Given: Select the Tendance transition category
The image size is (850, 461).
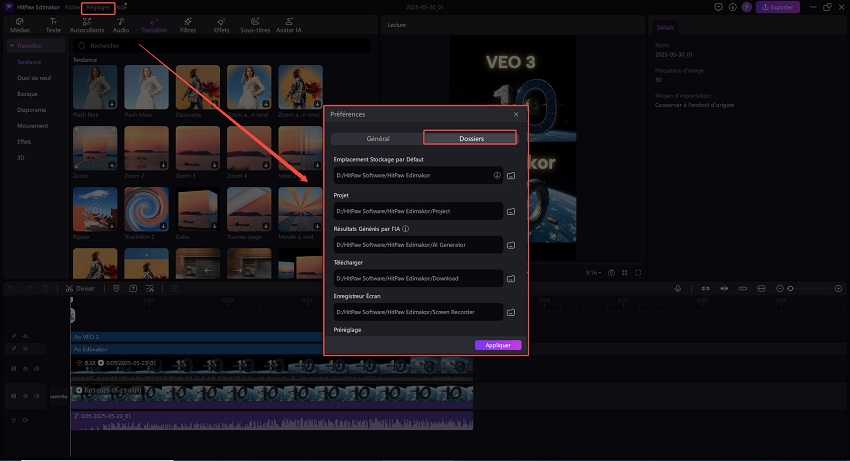Looking at the screenshot, I should coord(29,62).
